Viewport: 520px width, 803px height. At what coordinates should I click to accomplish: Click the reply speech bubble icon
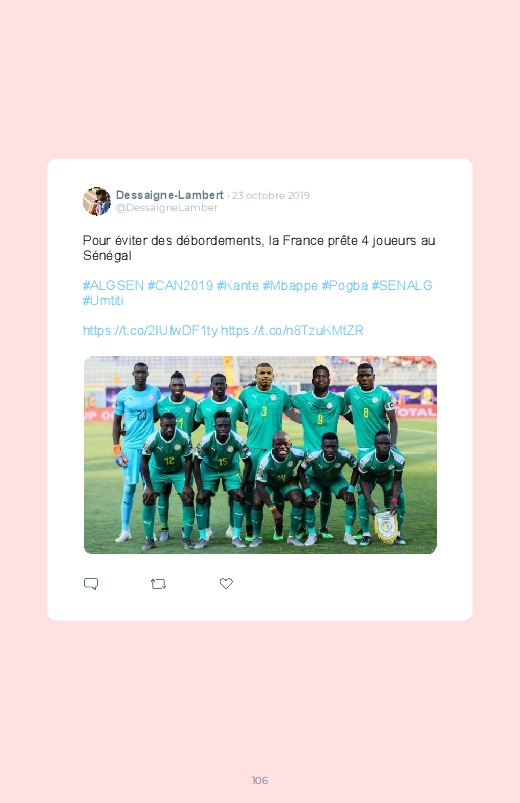91,584
